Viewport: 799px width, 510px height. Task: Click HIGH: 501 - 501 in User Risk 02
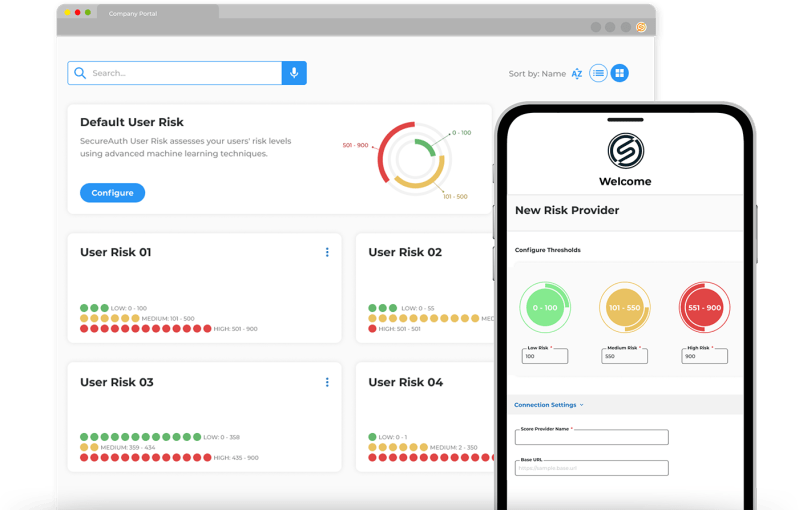coord(400,329)
